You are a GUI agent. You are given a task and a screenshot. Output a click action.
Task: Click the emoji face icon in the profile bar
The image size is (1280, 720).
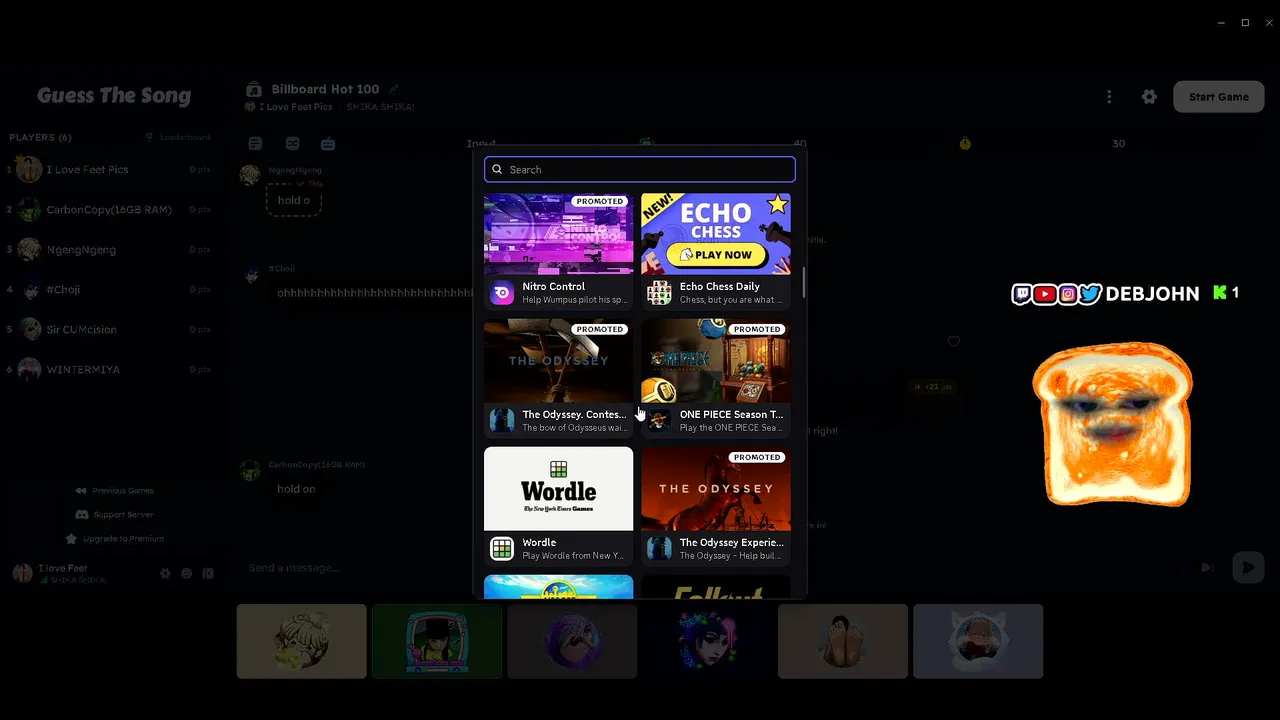(x=186, y=574)
